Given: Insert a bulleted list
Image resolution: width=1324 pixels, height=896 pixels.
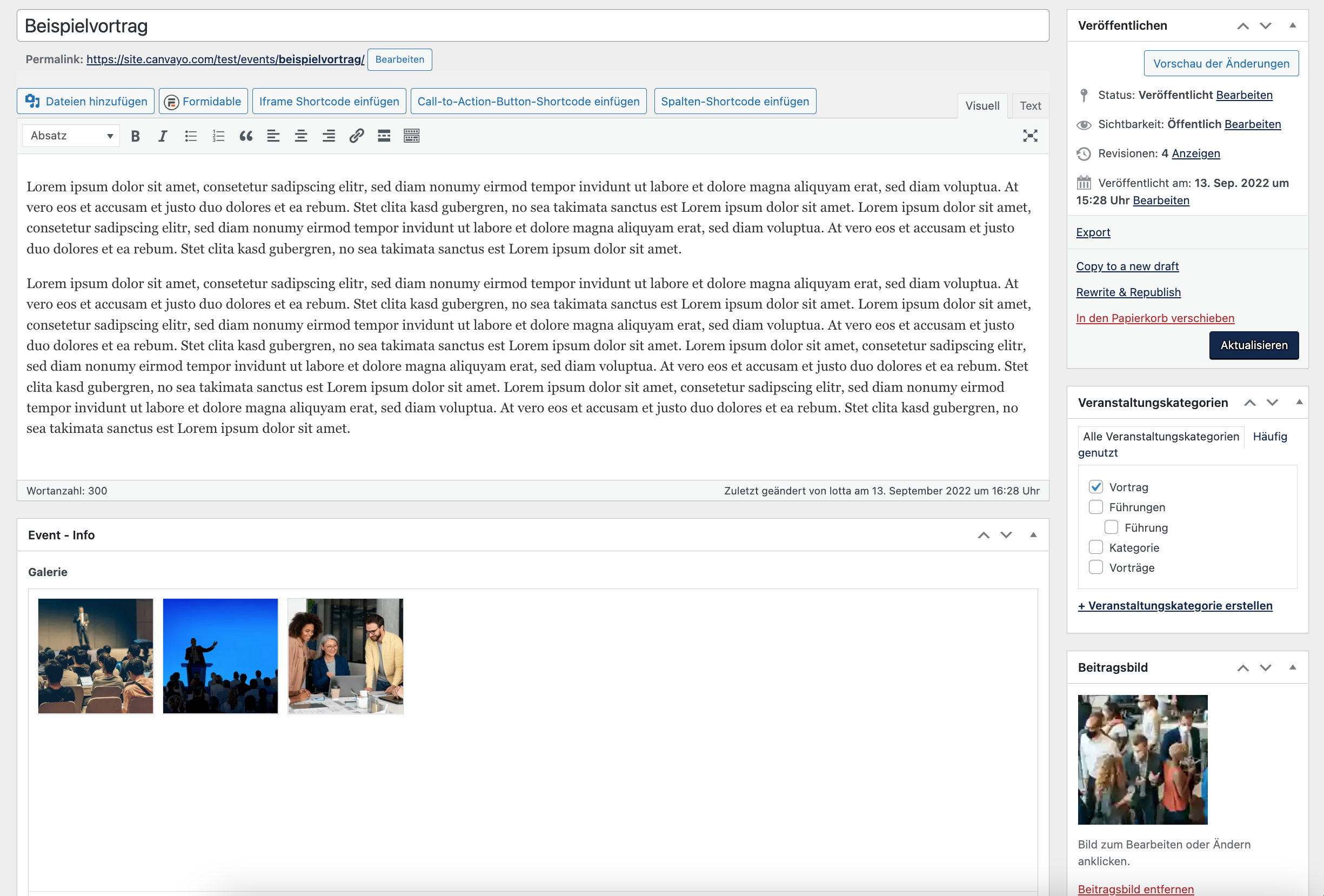Looking at the screenshot, I should coord(191,136).
